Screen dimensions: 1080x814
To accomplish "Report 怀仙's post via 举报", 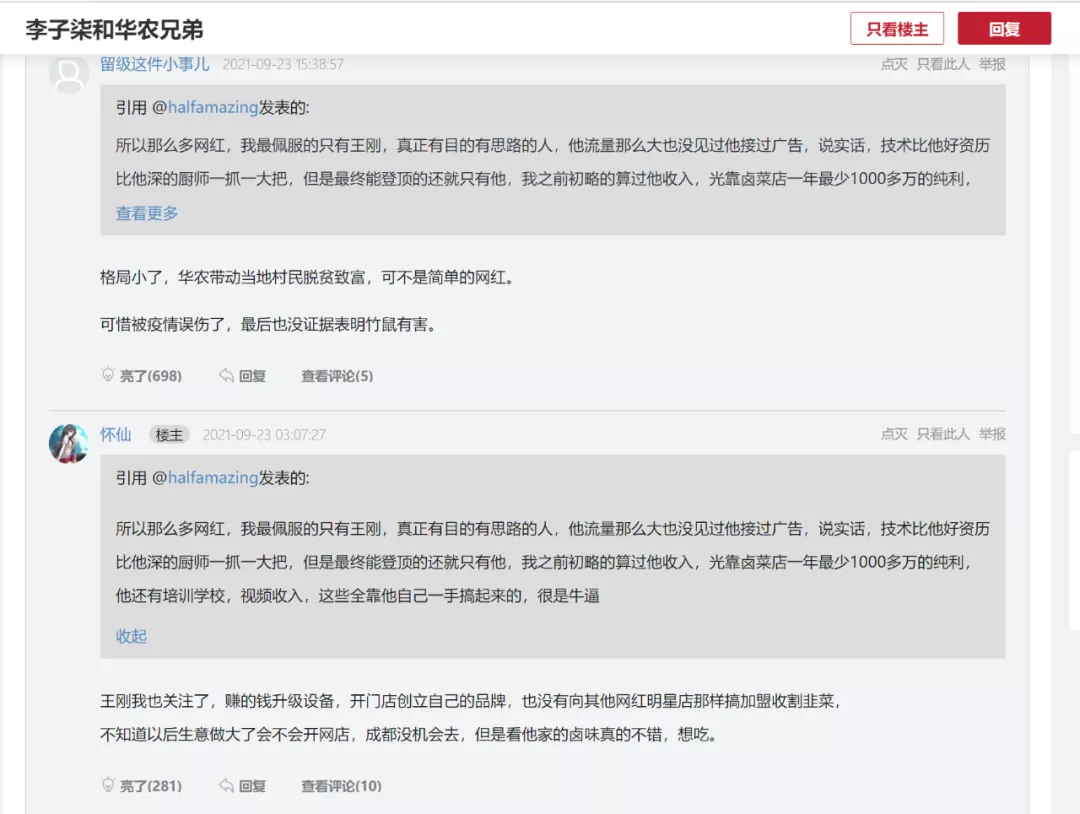I will point(992,434).
